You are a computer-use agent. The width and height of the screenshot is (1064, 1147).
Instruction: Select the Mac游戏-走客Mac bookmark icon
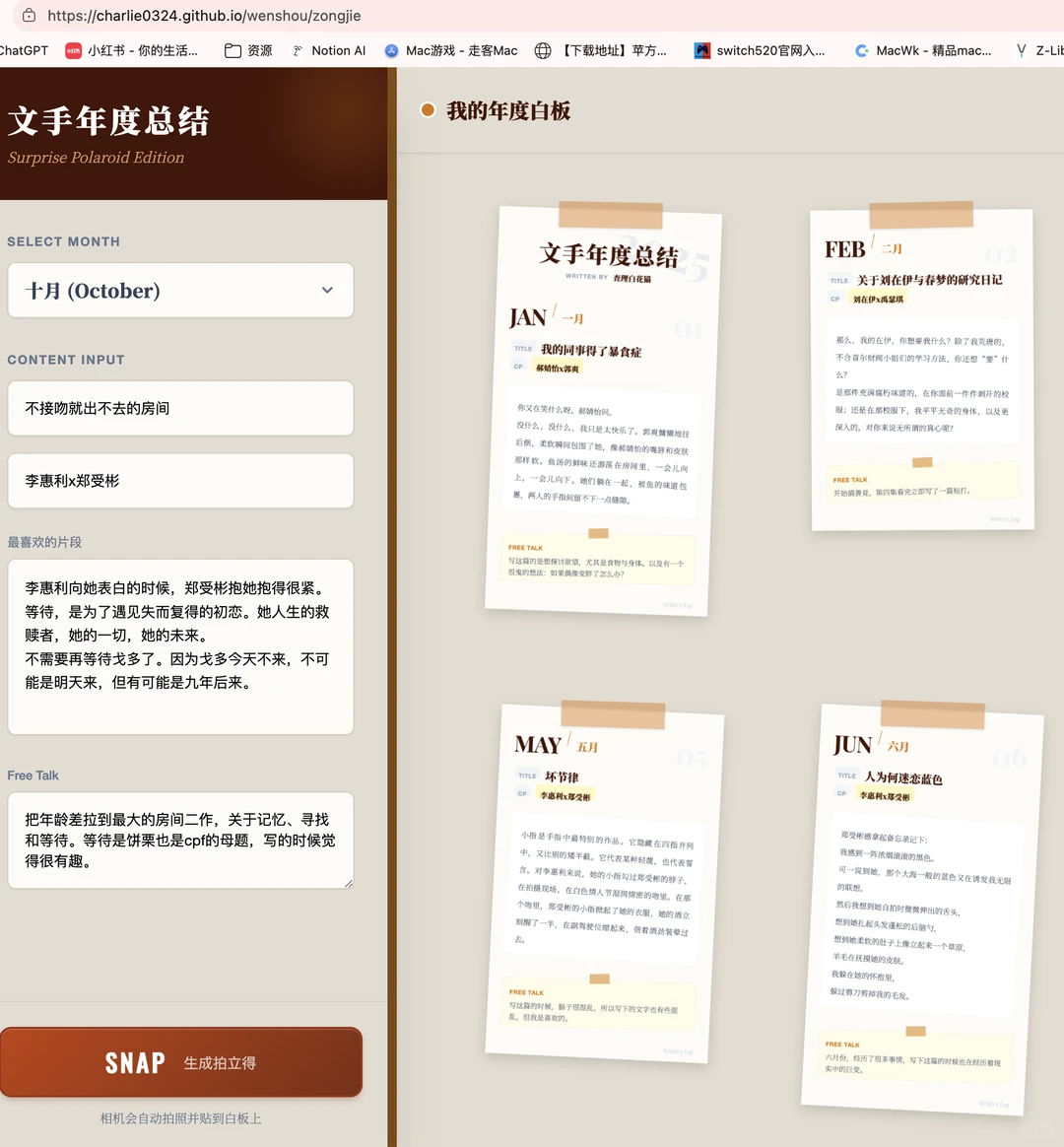391,49
